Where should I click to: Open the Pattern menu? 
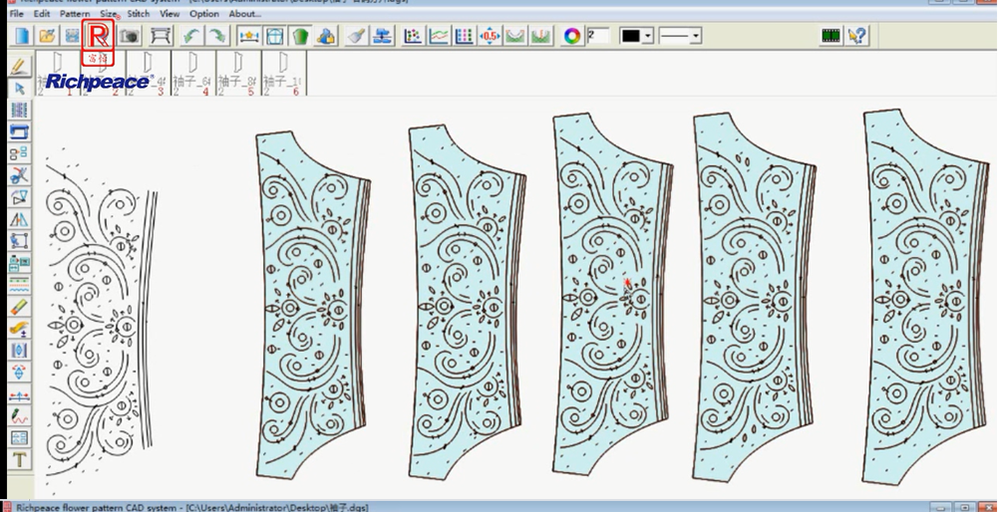click(x=74, y=14)
